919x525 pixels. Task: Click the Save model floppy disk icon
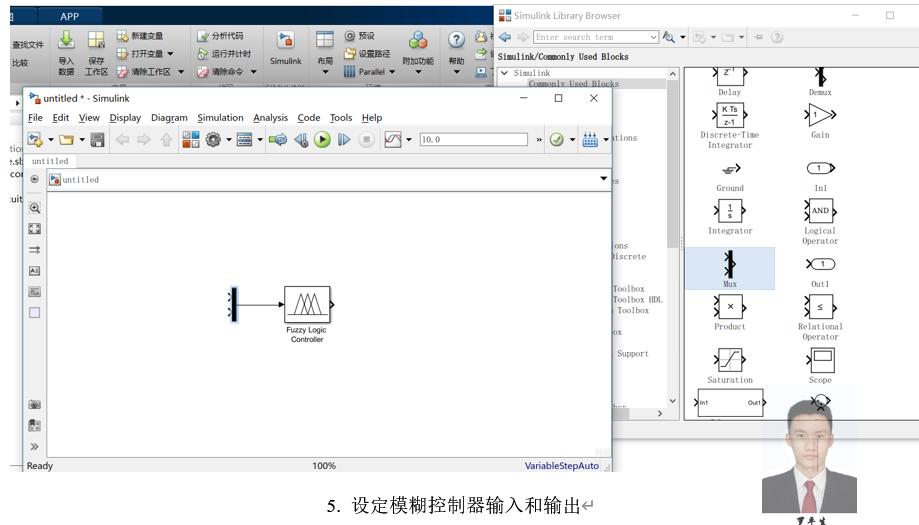[x=97, y=139]
